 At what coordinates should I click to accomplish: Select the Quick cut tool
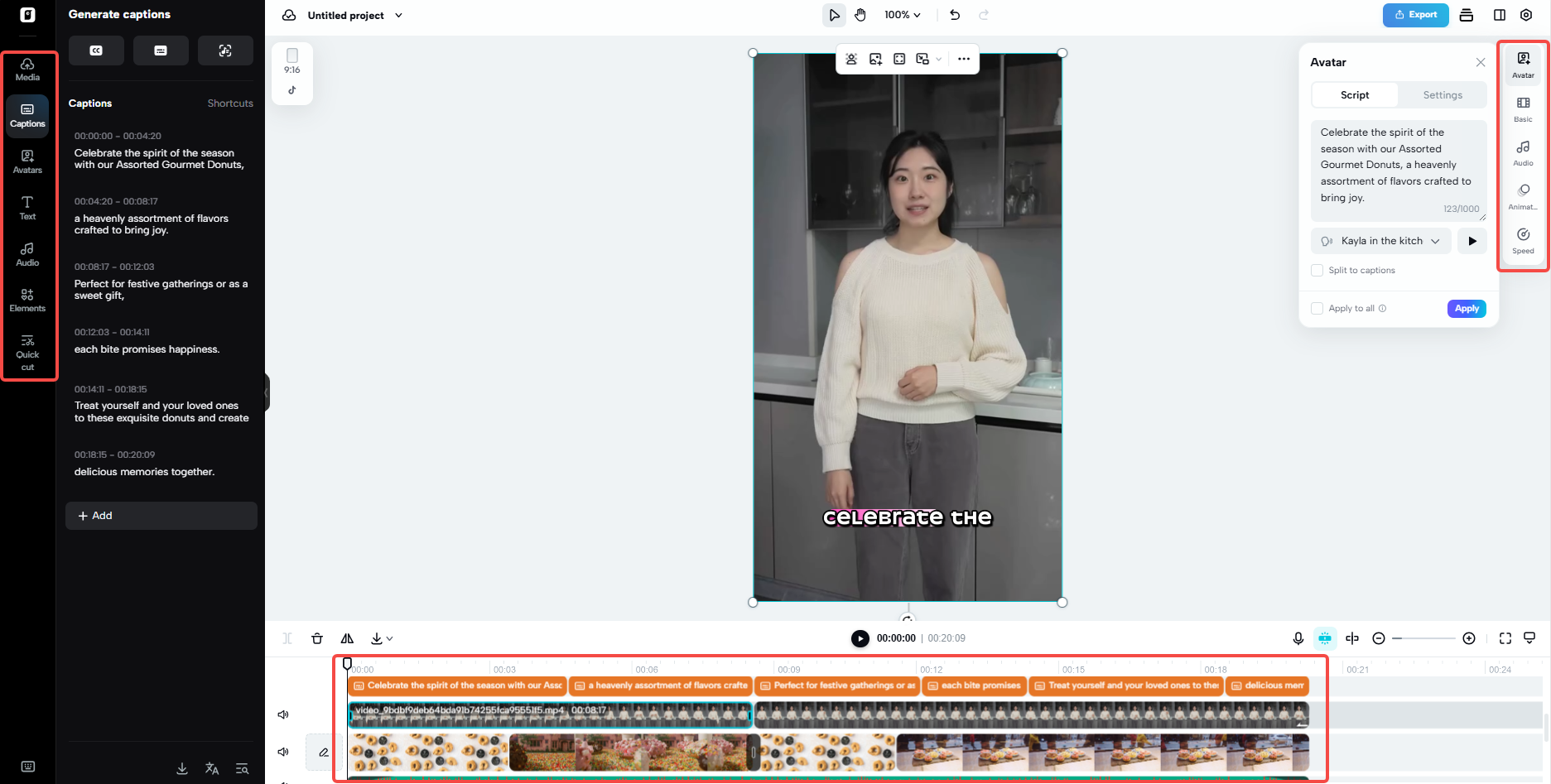27,348
